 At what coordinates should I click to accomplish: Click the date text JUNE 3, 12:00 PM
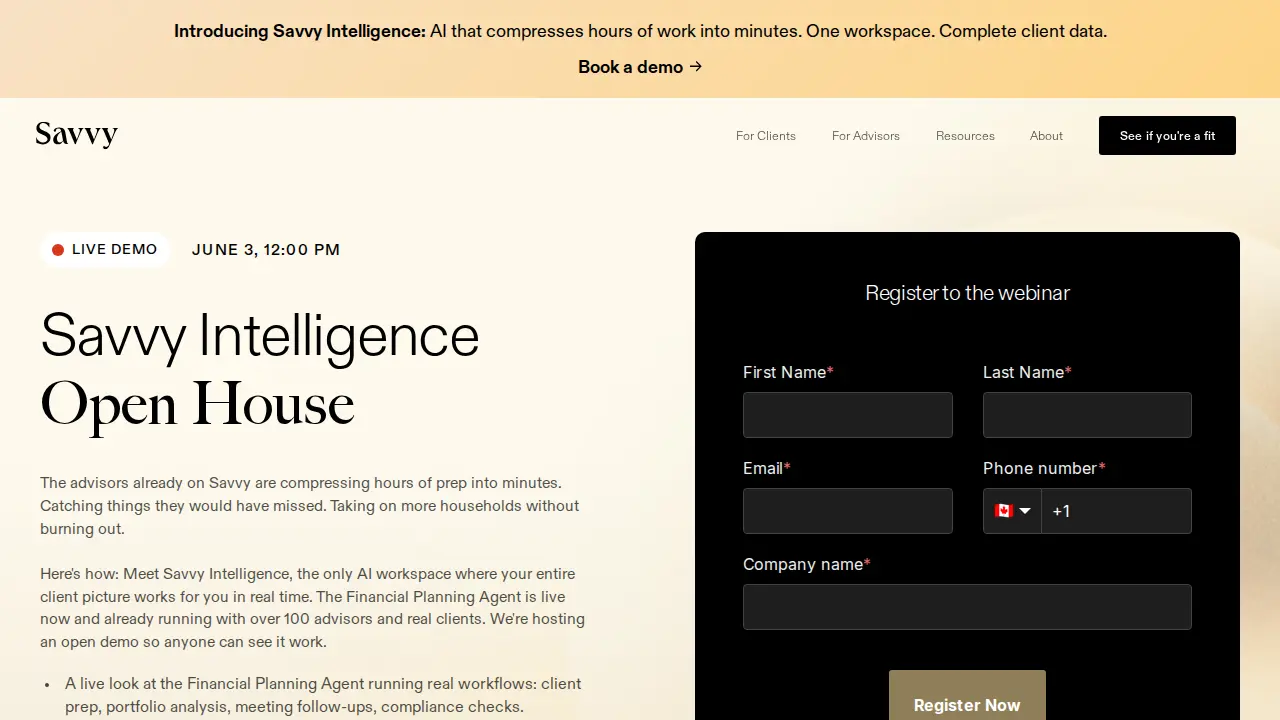coord(266,250)
